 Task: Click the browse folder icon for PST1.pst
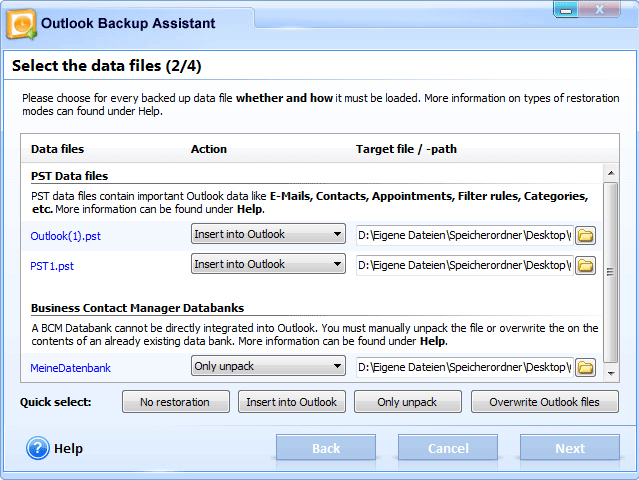click(585, 265)
